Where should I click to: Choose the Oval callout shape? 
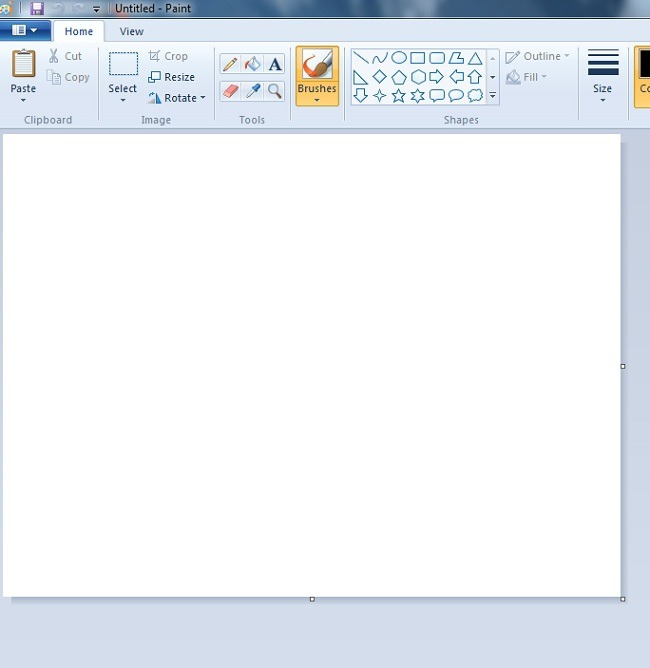tap(456, 95)
